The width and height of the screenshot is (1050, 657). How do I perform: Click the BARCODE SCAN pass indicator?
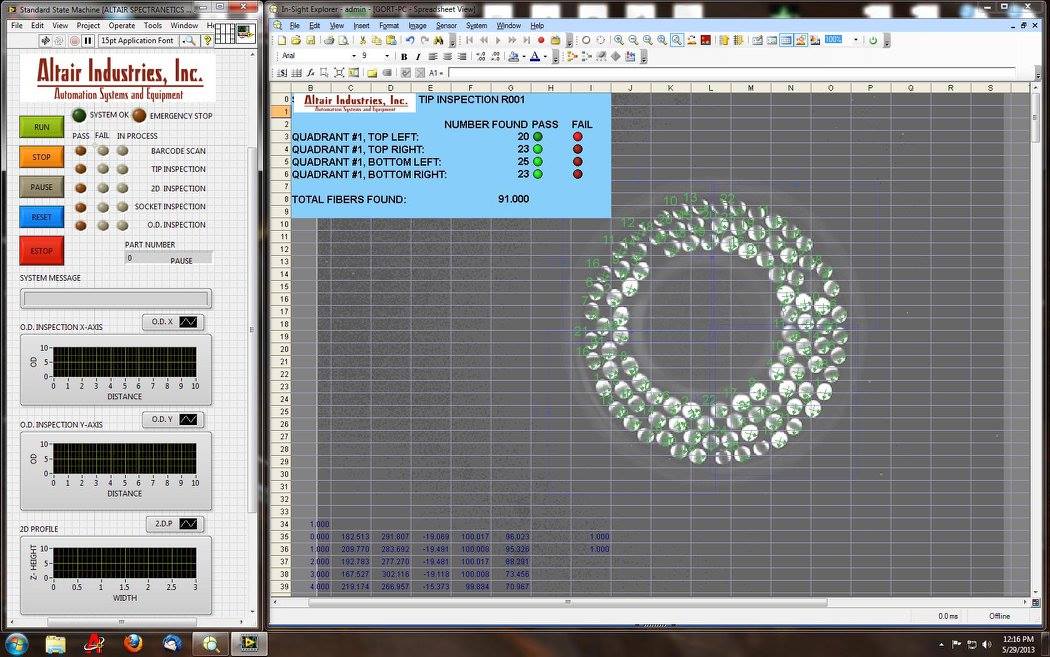[x=80, y=151]
